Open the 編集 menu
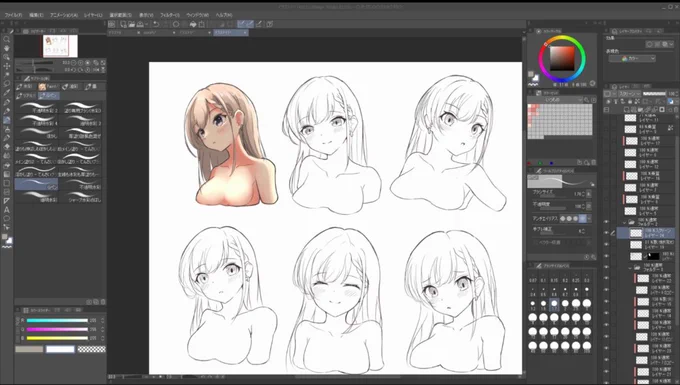This screenshot has width=680, height=385. 36,15
